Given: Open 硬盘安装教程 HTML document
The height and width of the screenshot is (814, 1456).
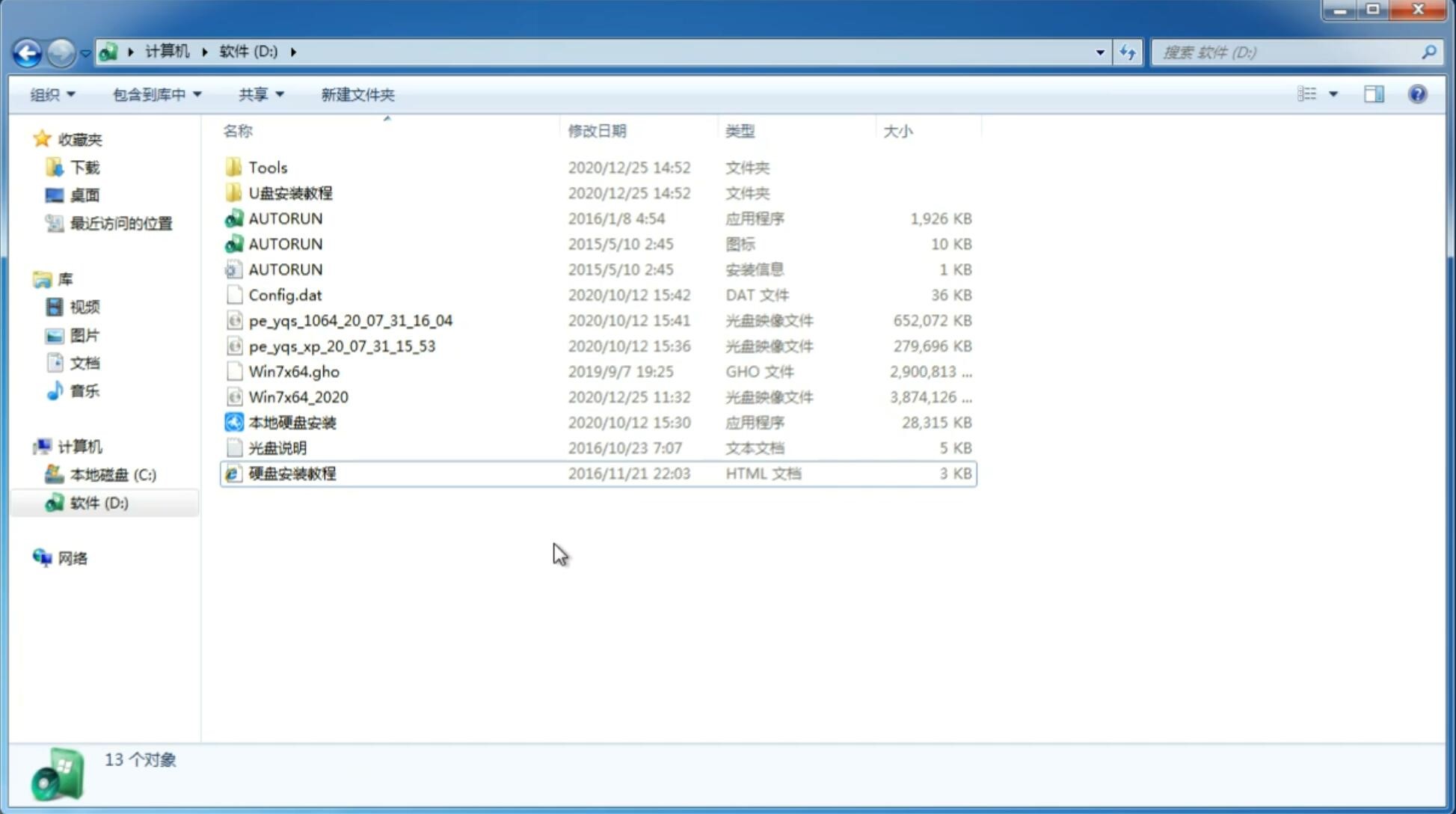Looking at the screenshot, I should pos(292,473).
